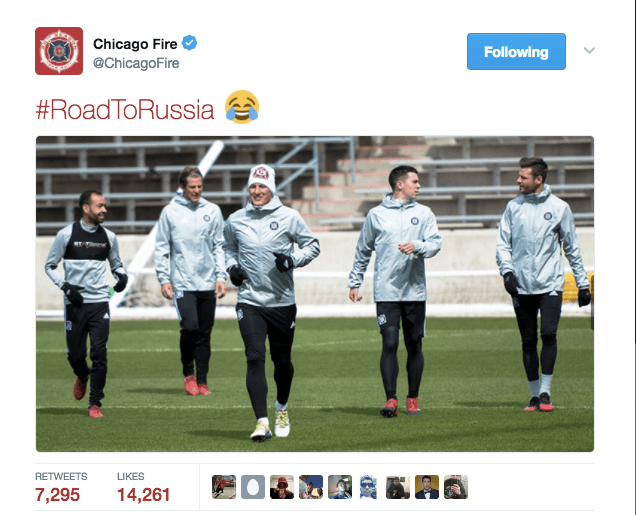The height and width of the screenshot is (515, 636).
Task: Open the avatar with blue sky selfie
Action: (x=311, y=487)
